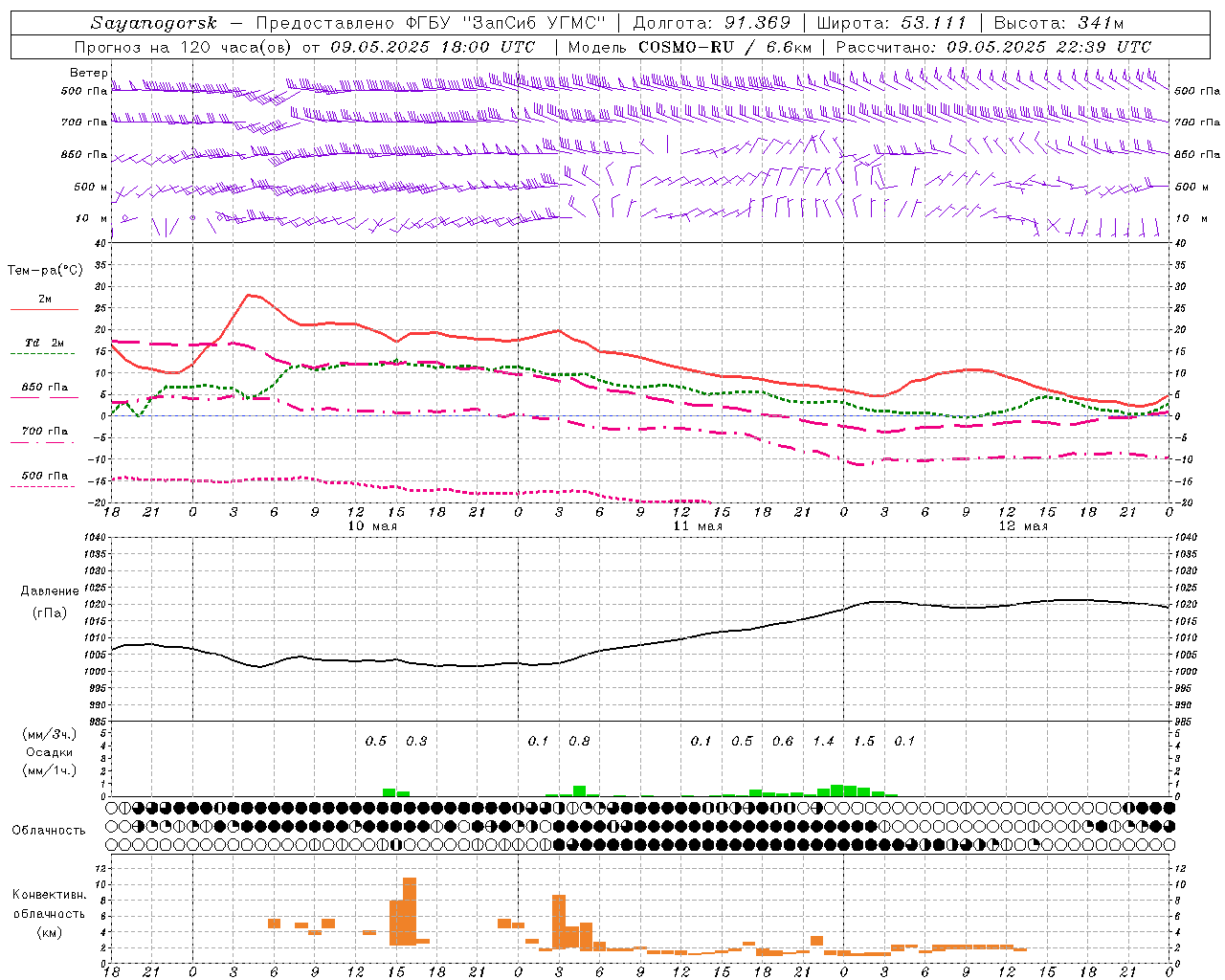The width and height of the screenshot is (1225, 980).
Task: Click the 'Предоставлено ФГБУ "ЗапСиб УГМС"' provider text
Action: 432,23
